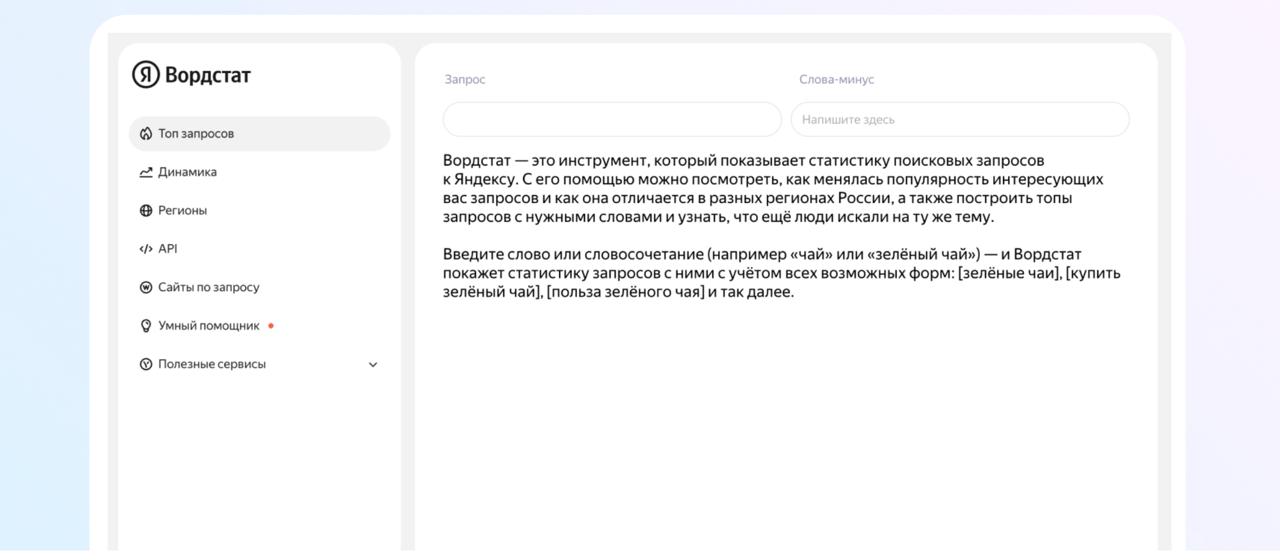Viewport: 1280px width, 560px height.
Task: Click the flame icon beside Топ запросов
Action: 146,134
